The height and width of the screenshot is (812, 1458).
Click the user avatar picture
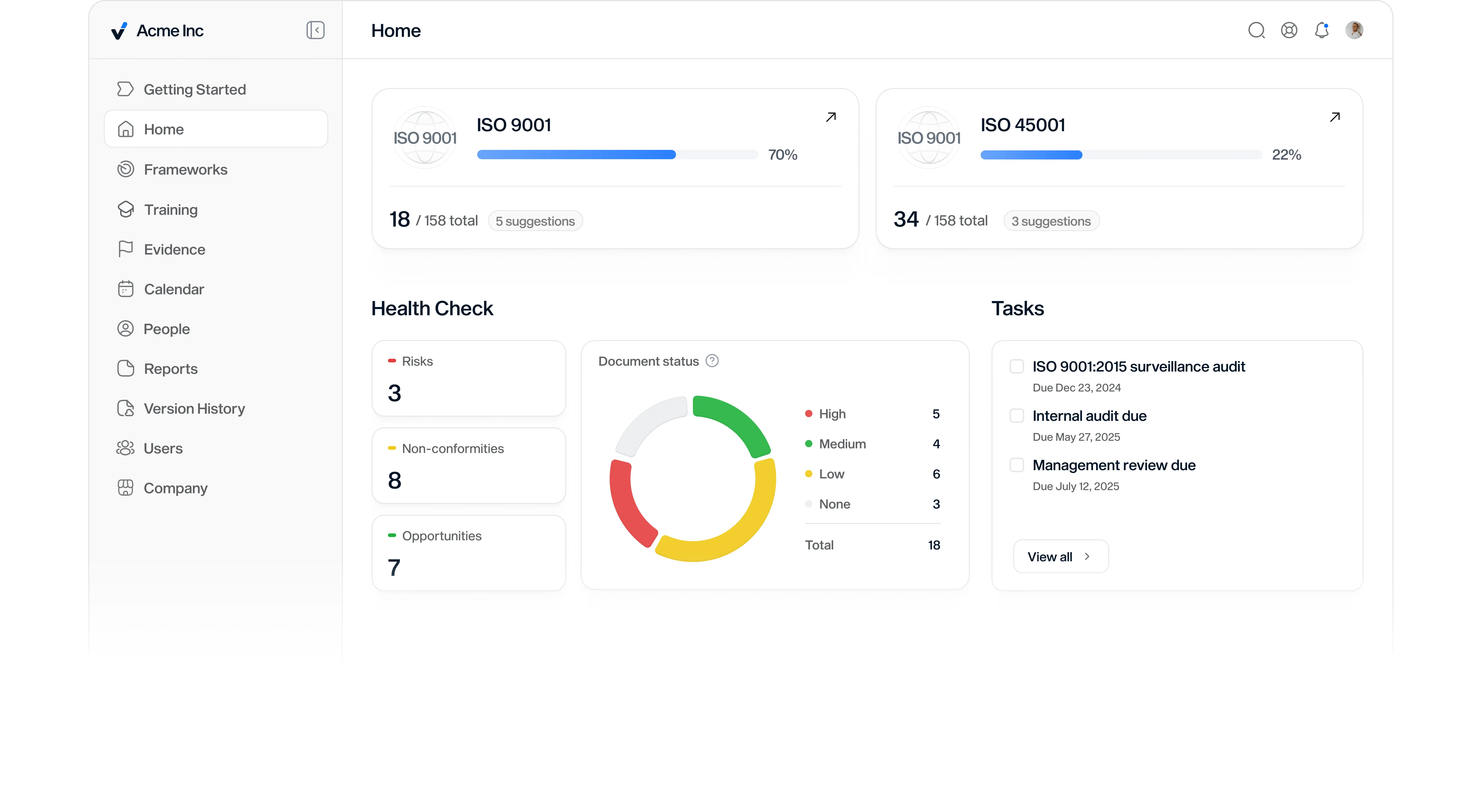click(1354, 30)
